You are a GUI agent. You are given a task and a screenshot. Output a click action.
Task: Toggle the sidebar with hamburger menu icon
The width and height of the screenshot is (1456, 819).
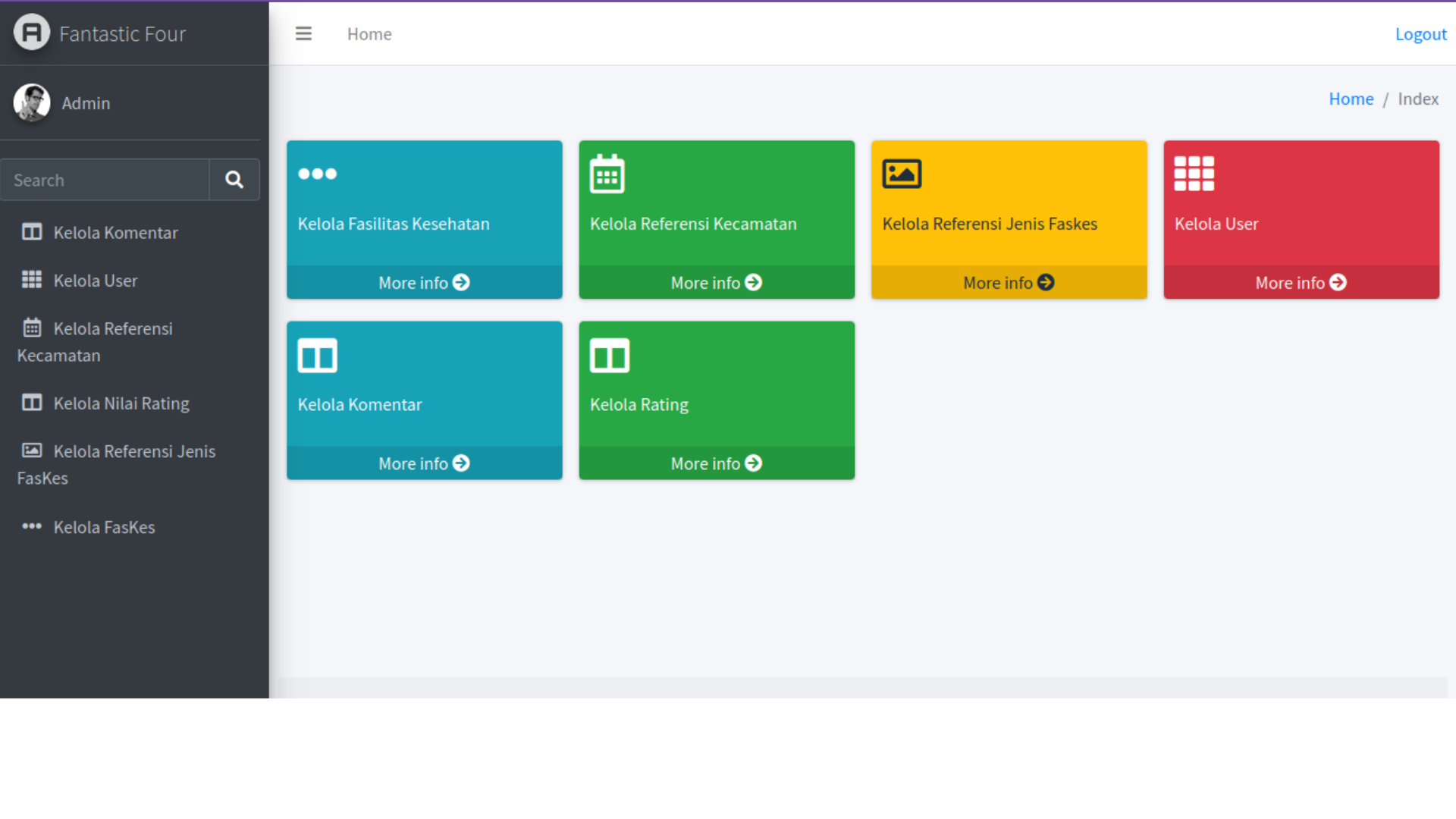(303, 34)
